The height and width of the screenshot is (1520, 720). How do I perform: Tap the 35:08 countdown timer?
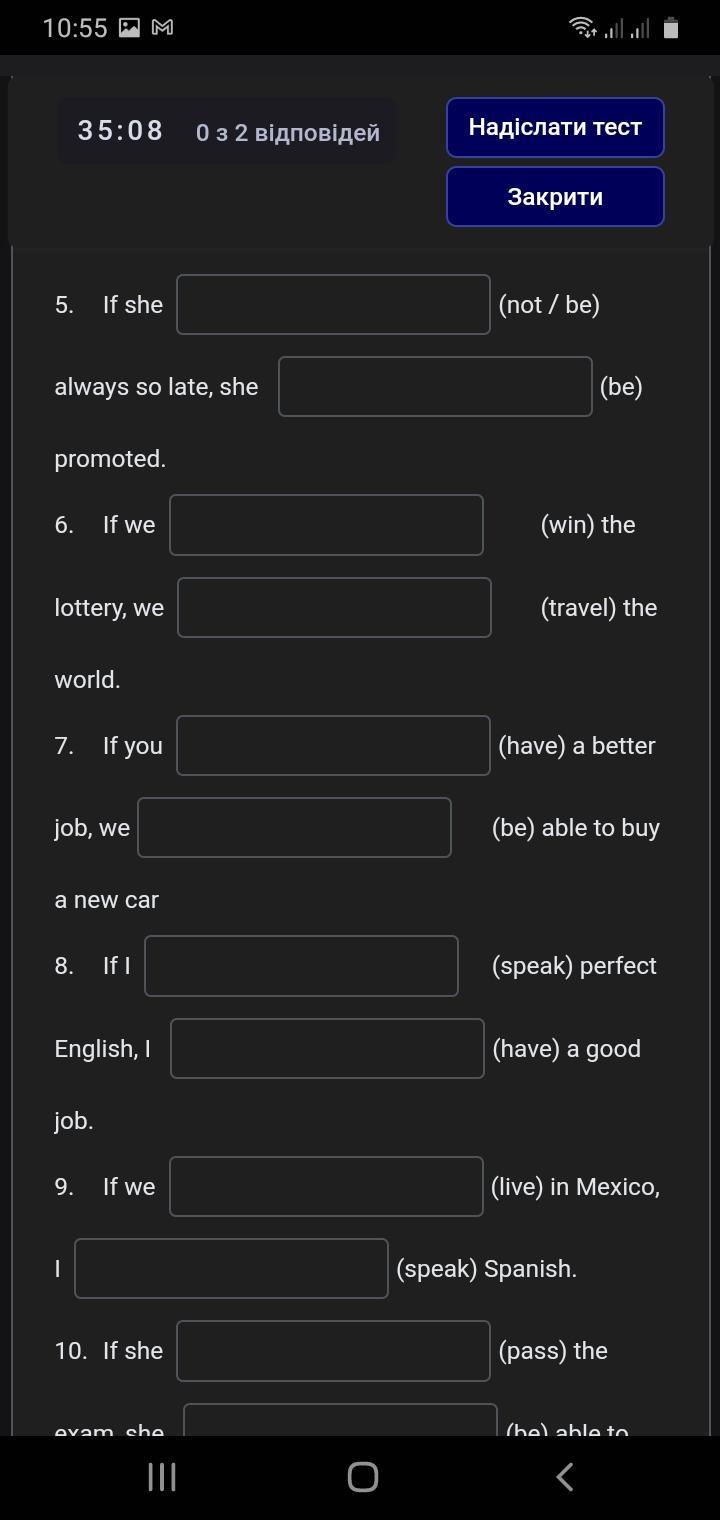(120, 131)
